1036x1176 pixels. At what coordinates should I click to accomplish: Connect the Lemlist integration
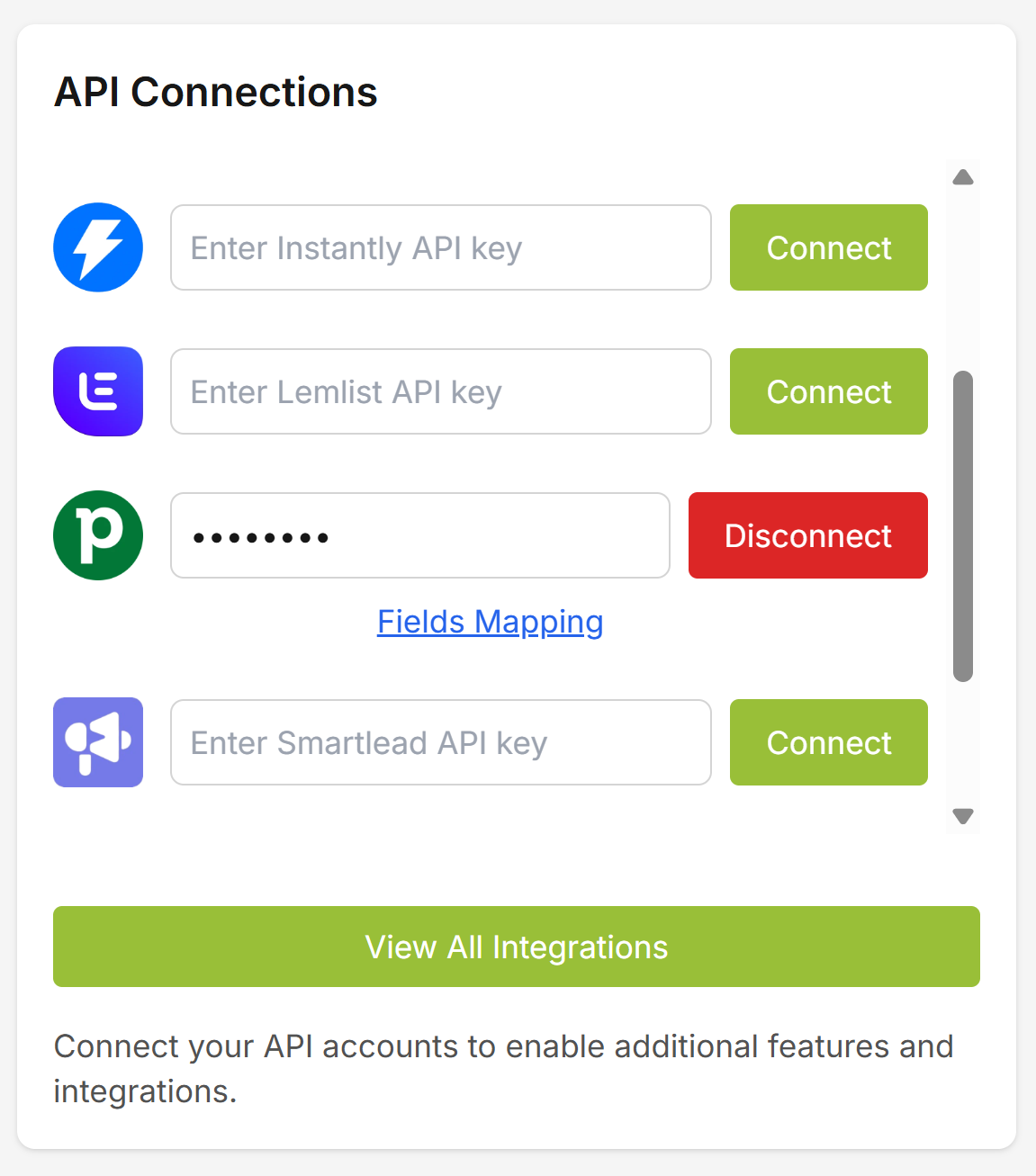click(x=828, y=391)
